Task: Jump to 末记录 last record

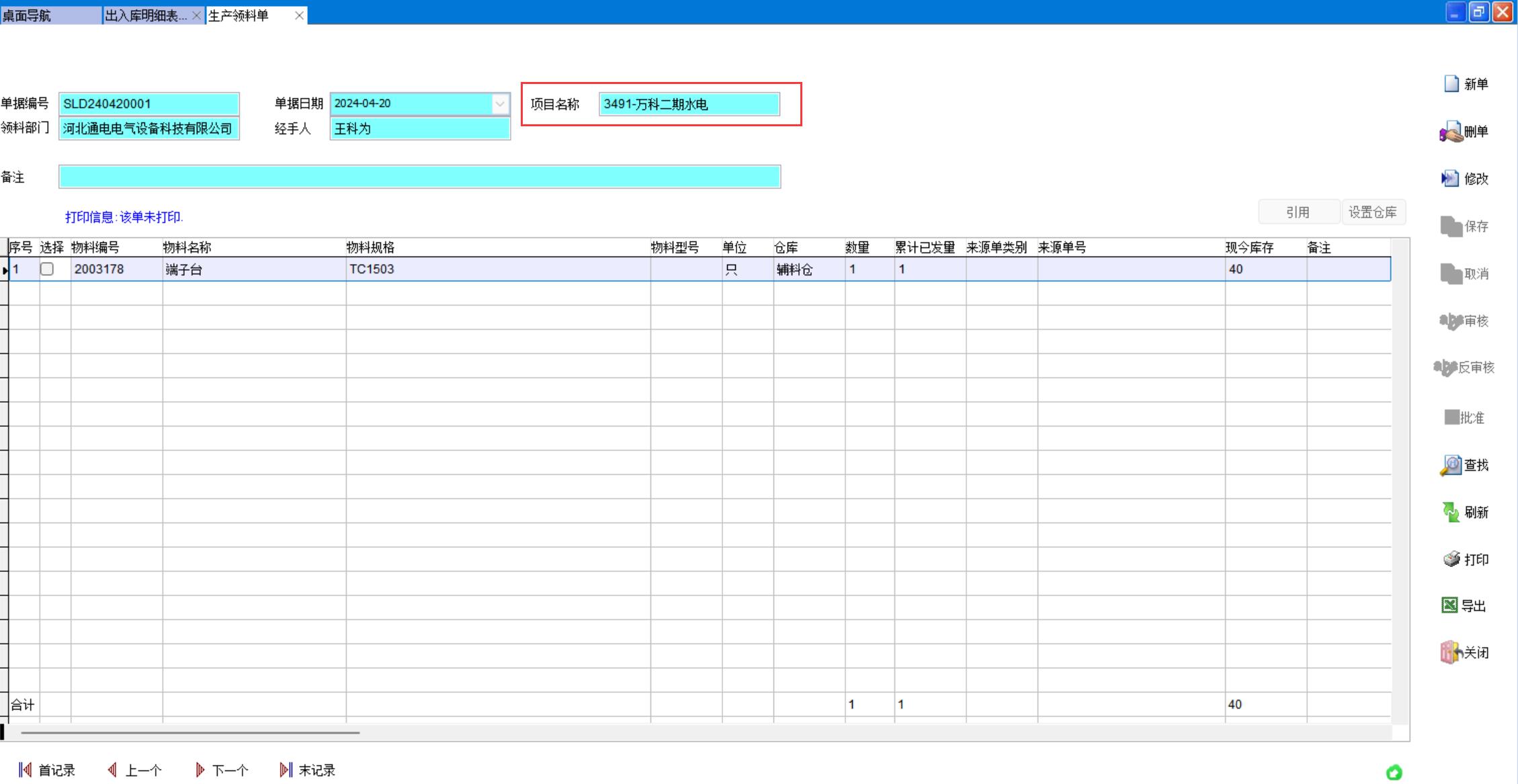Action: tap(308, 770)
